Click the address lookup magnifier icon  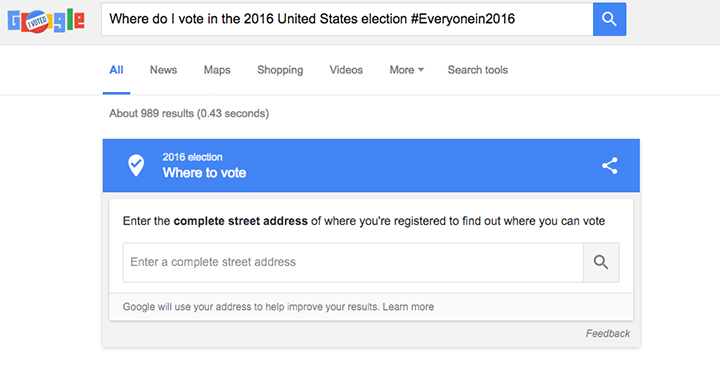(x=601, y=262)
